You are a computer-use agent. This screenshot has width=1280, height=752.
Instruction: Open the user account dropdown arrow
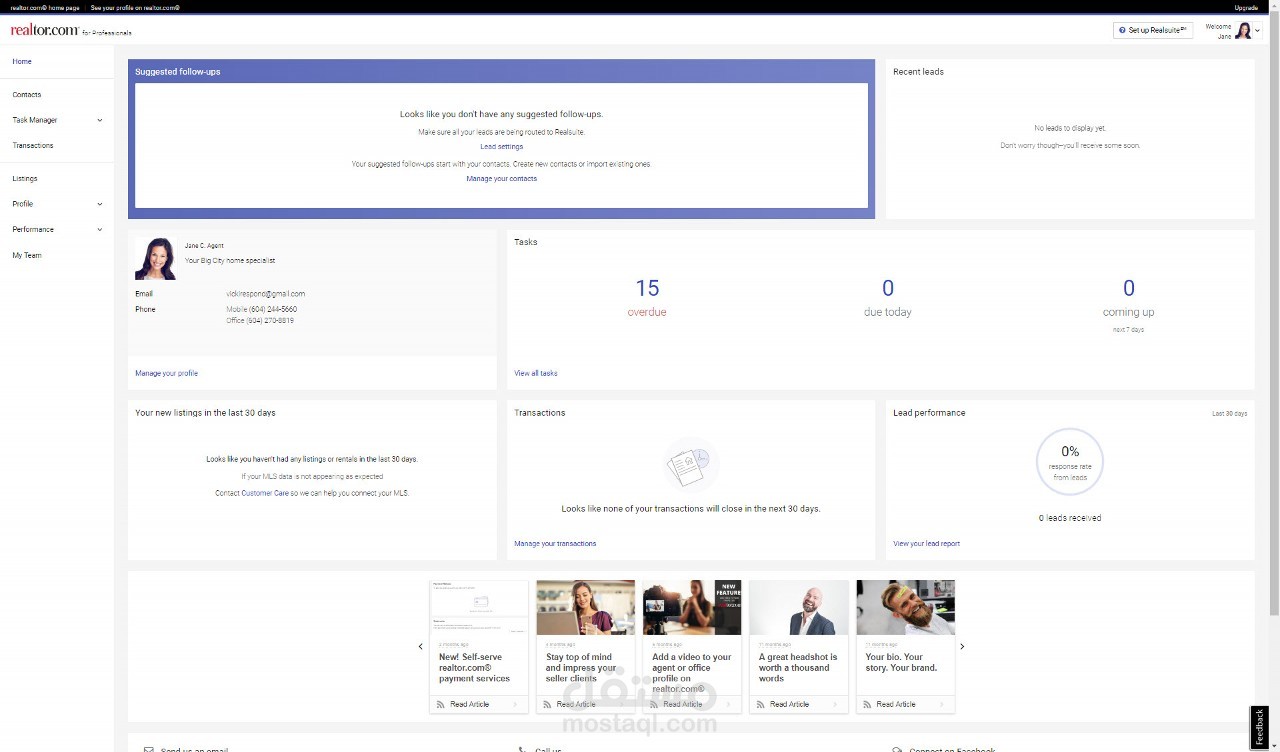pyautogui.click(x=1258, y=31)
